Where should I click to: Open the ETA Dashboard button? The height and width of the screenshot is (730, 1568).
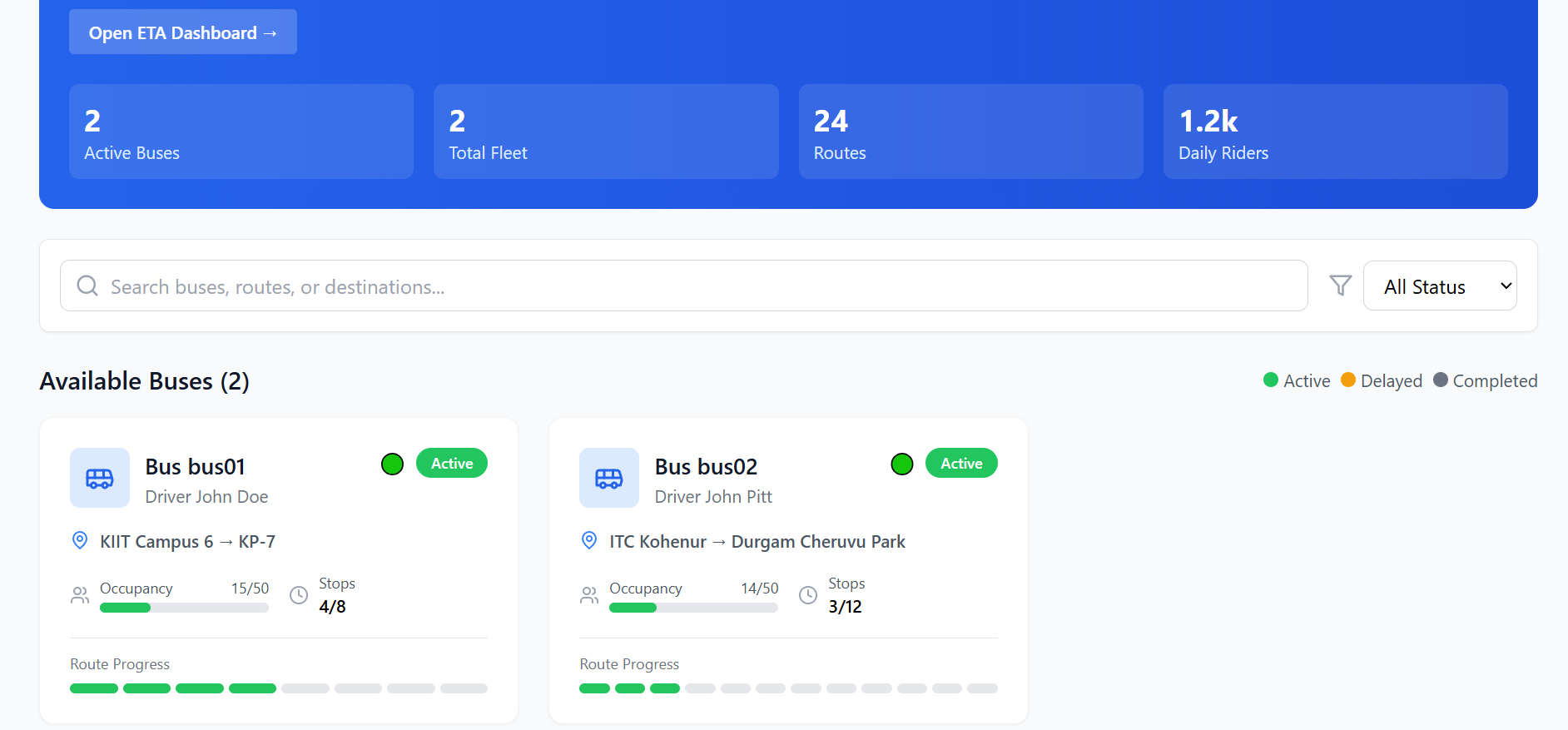coord(183,32)
